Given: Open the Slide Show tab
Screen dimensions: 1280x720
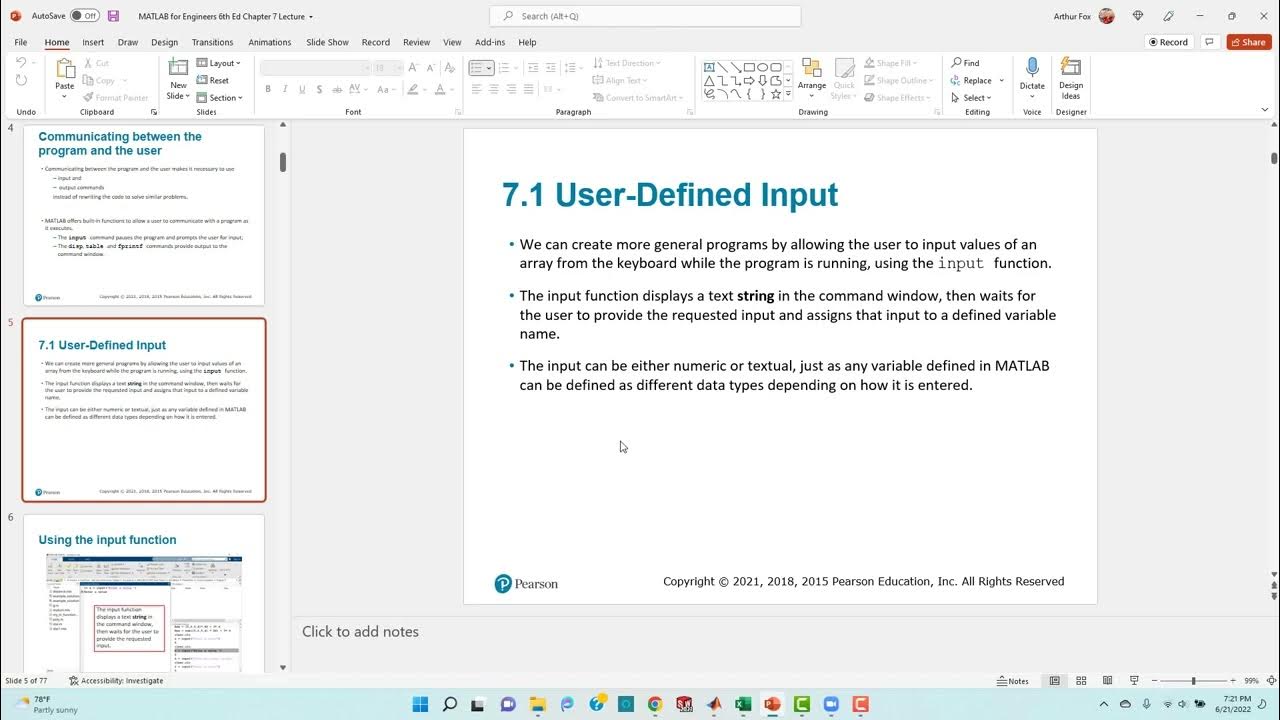Looking at the screenshot, I should tap(327, 42).
